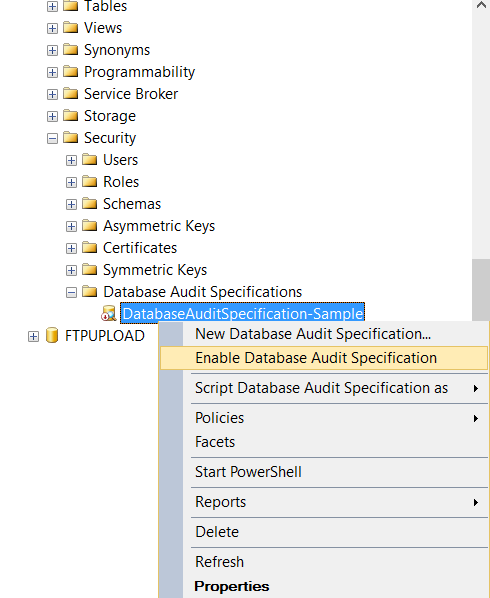The image size is (490, 598).
Task: Click the Programmability folder icon
Action: click(71, 71)
